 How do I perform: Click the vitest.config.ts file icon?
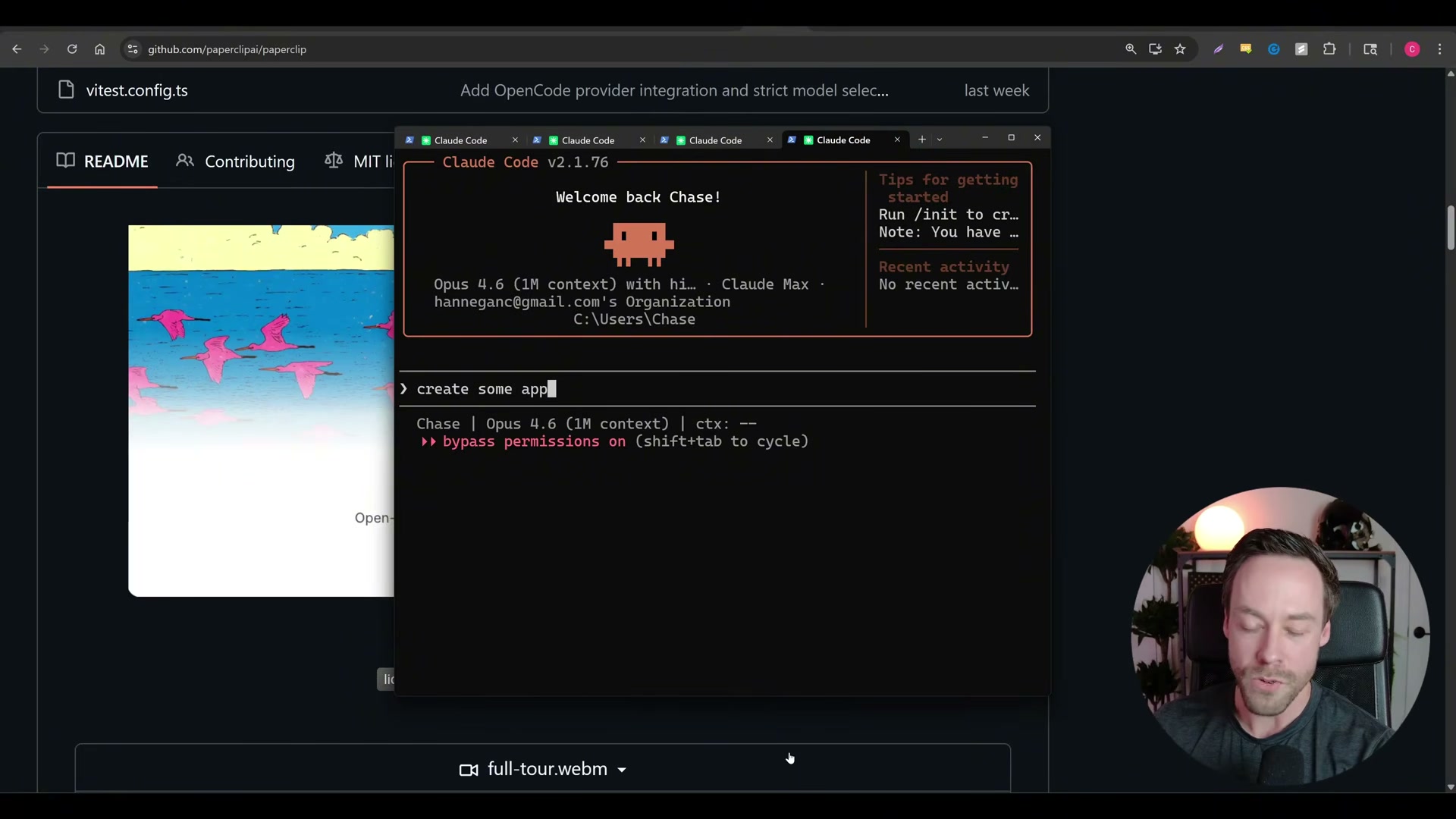66,89
